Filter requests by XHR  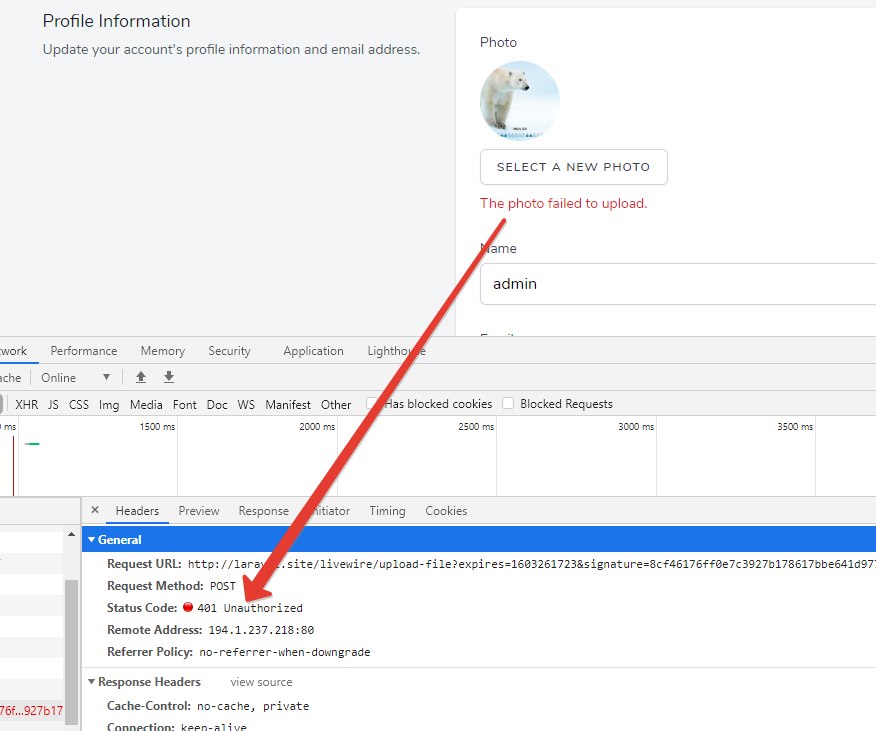27,405
